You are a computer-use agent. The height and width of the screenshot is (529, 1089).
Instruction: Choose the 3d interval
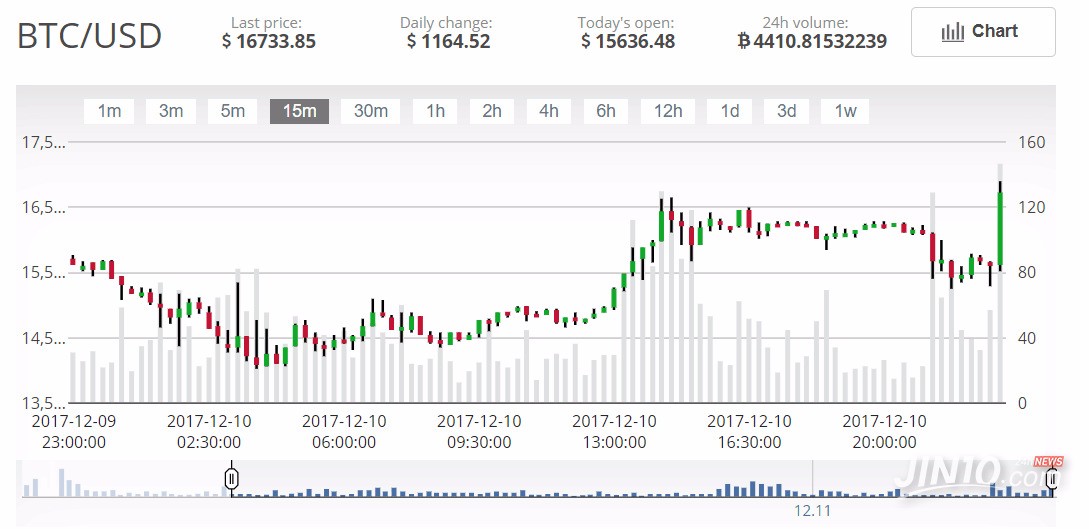click(786, 111)
